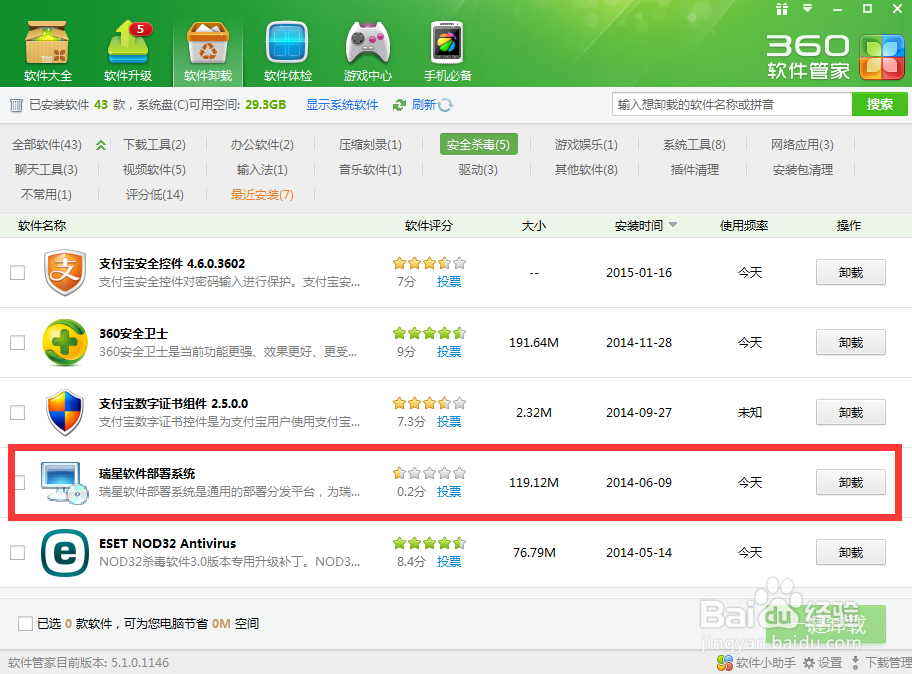Click the 大小 column header
Screen dimensions: 912x674
[533, 226]
